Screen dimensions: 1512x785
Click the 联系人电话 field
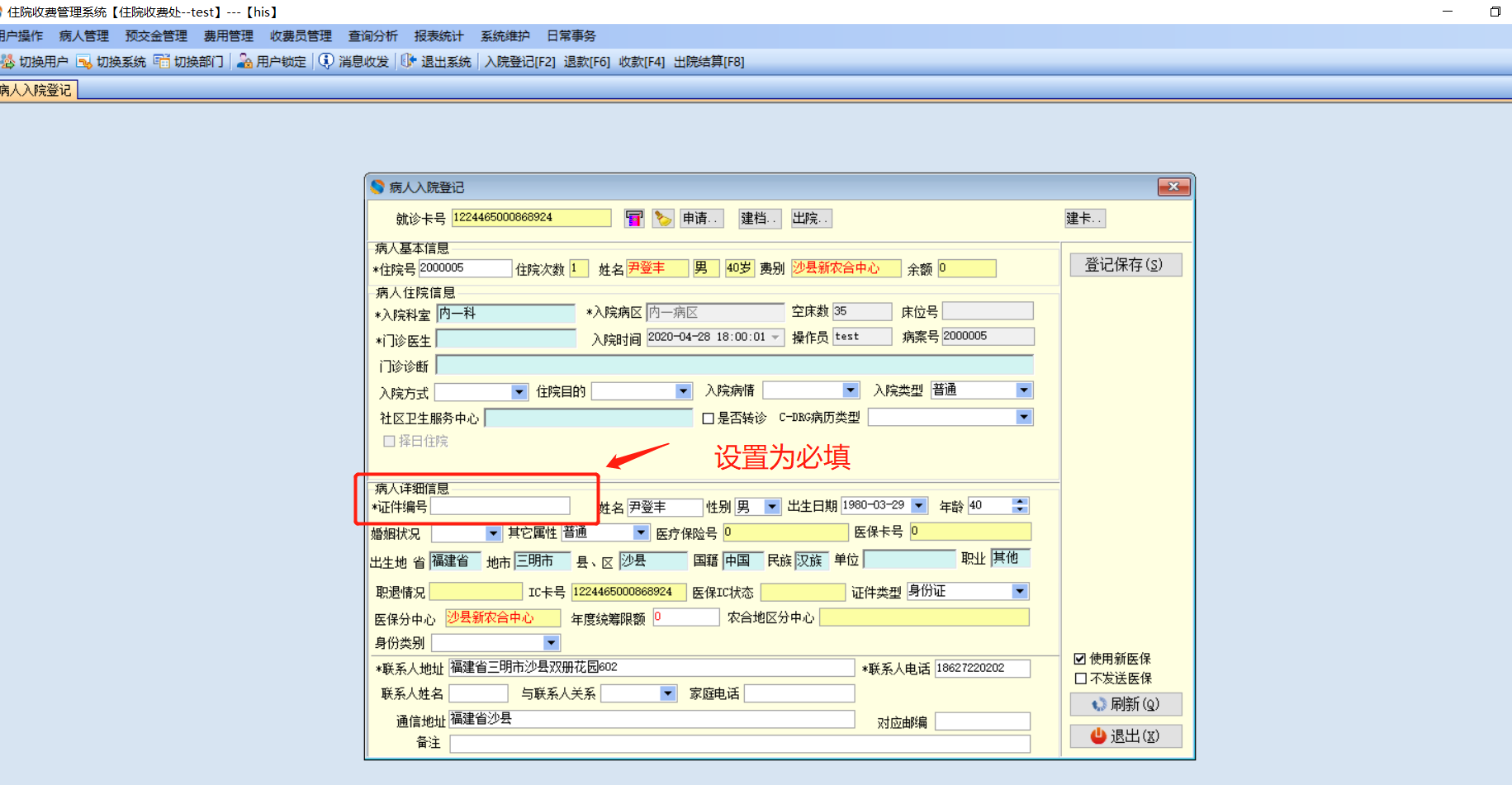(x=982, y=668)
